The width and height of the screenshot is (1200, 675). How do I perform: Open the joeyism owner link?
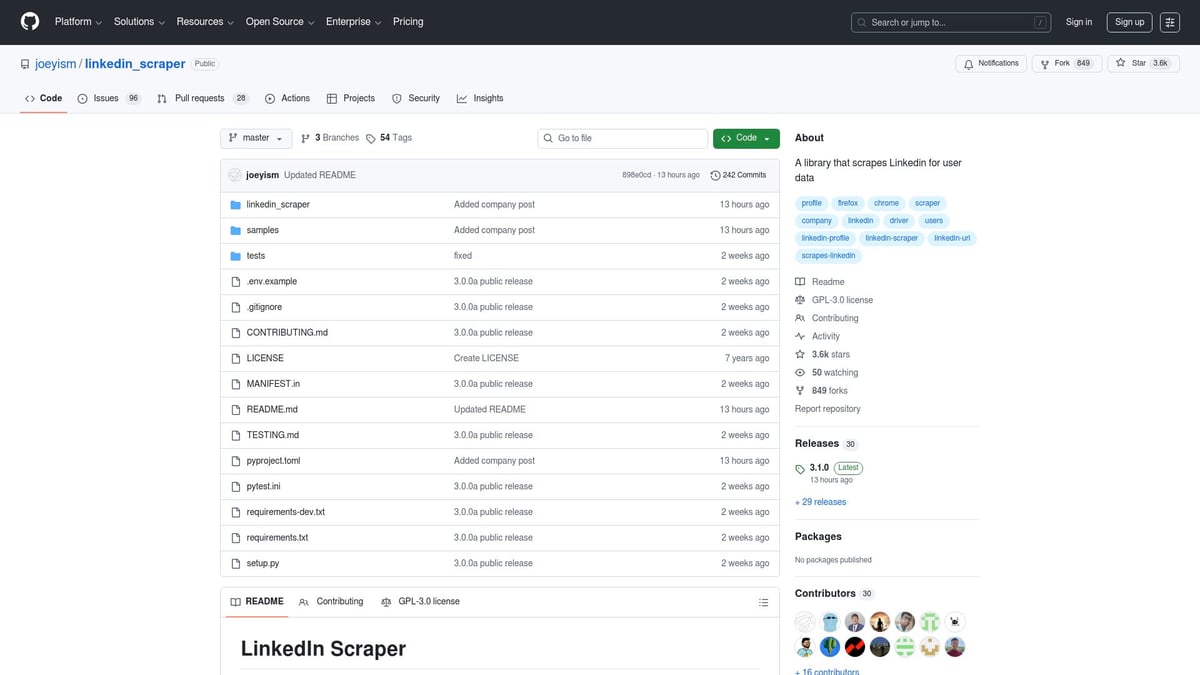(x=56, y=64)
